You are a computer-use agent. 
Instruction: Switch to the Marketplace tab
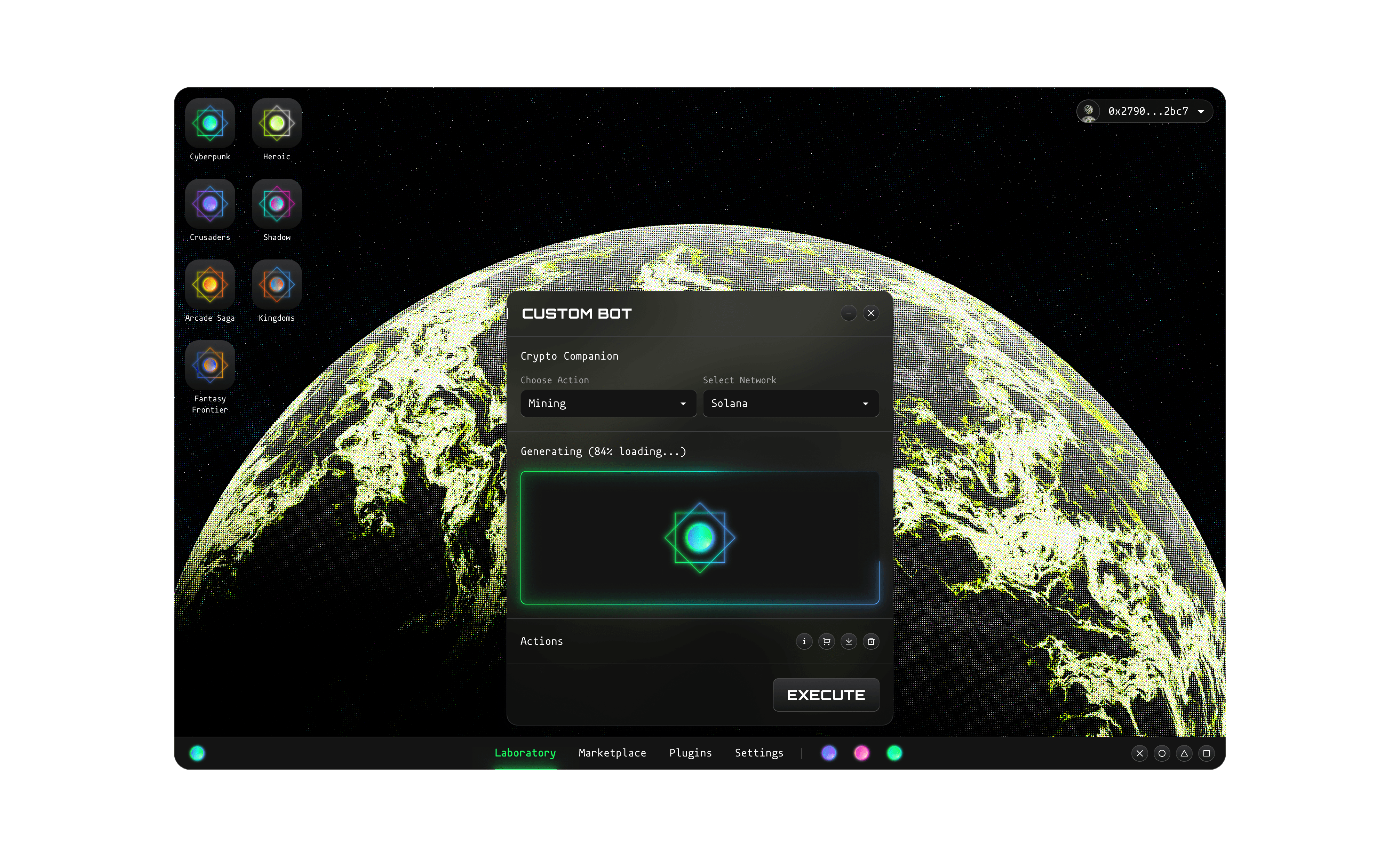coord(612,753)
